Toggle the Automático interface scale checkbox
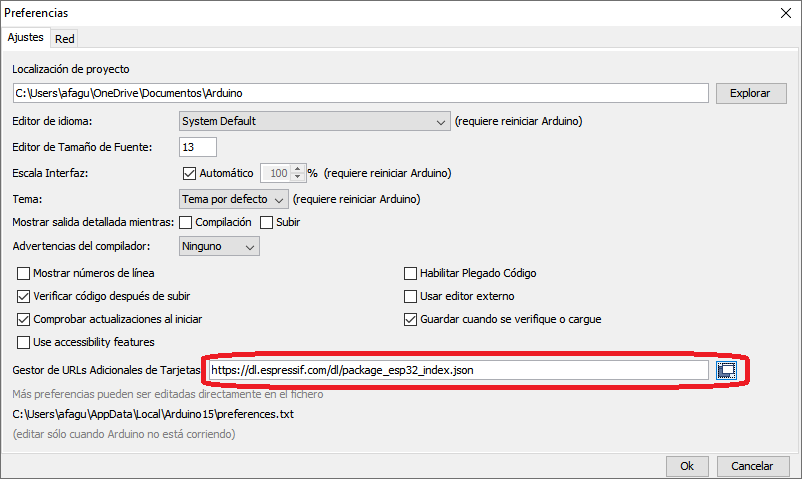Screen dimensions: 802x479 (x=189, y=173)
